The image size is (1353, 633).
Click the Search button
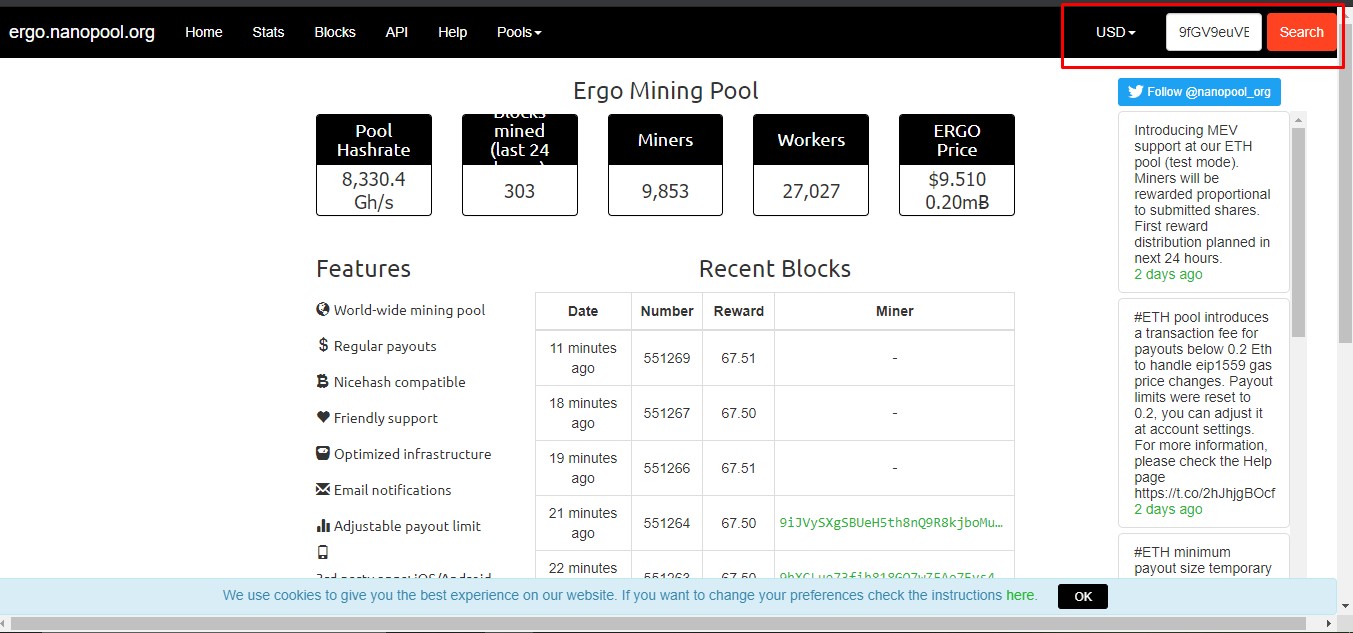tap(1300, 32)
